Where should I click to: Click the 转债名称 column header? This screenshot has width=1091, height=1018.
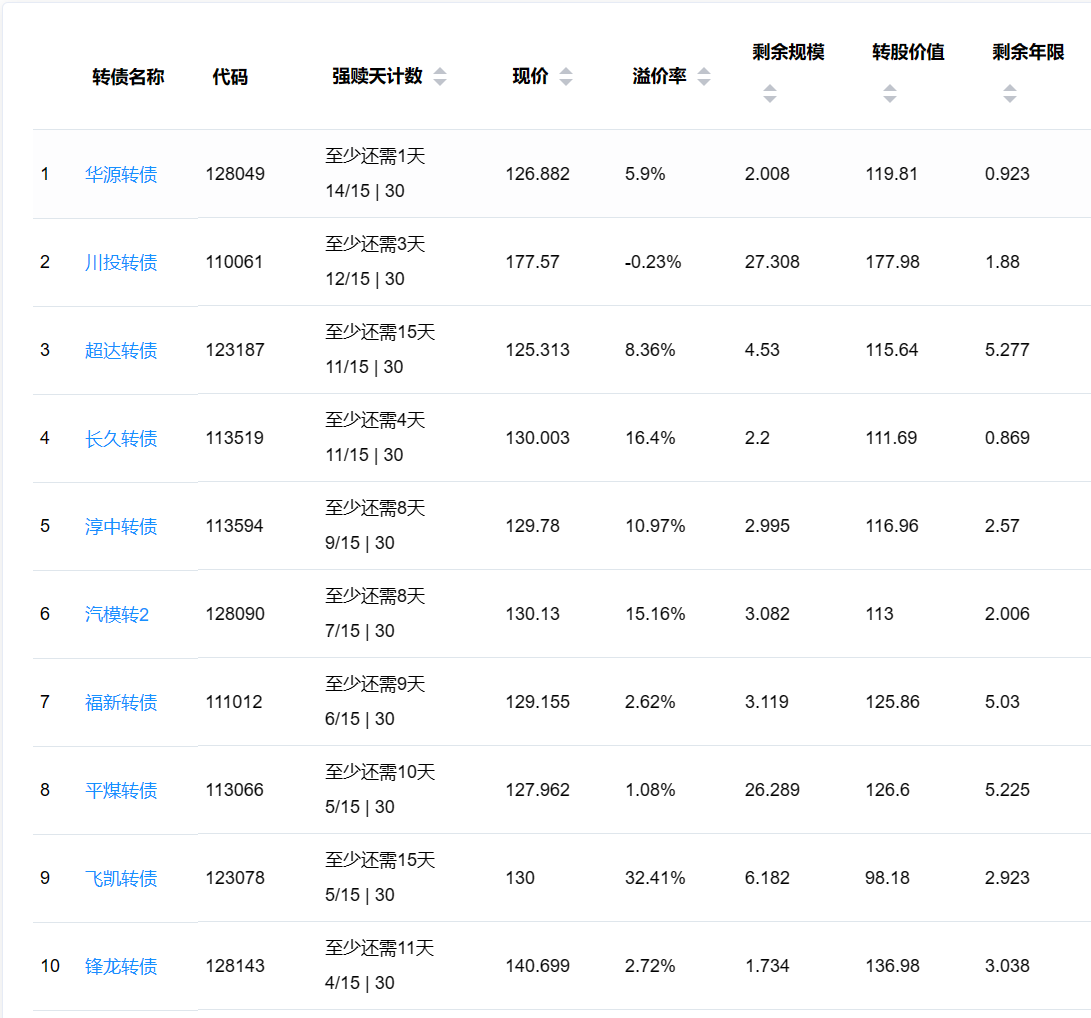(x=128, y=77)
